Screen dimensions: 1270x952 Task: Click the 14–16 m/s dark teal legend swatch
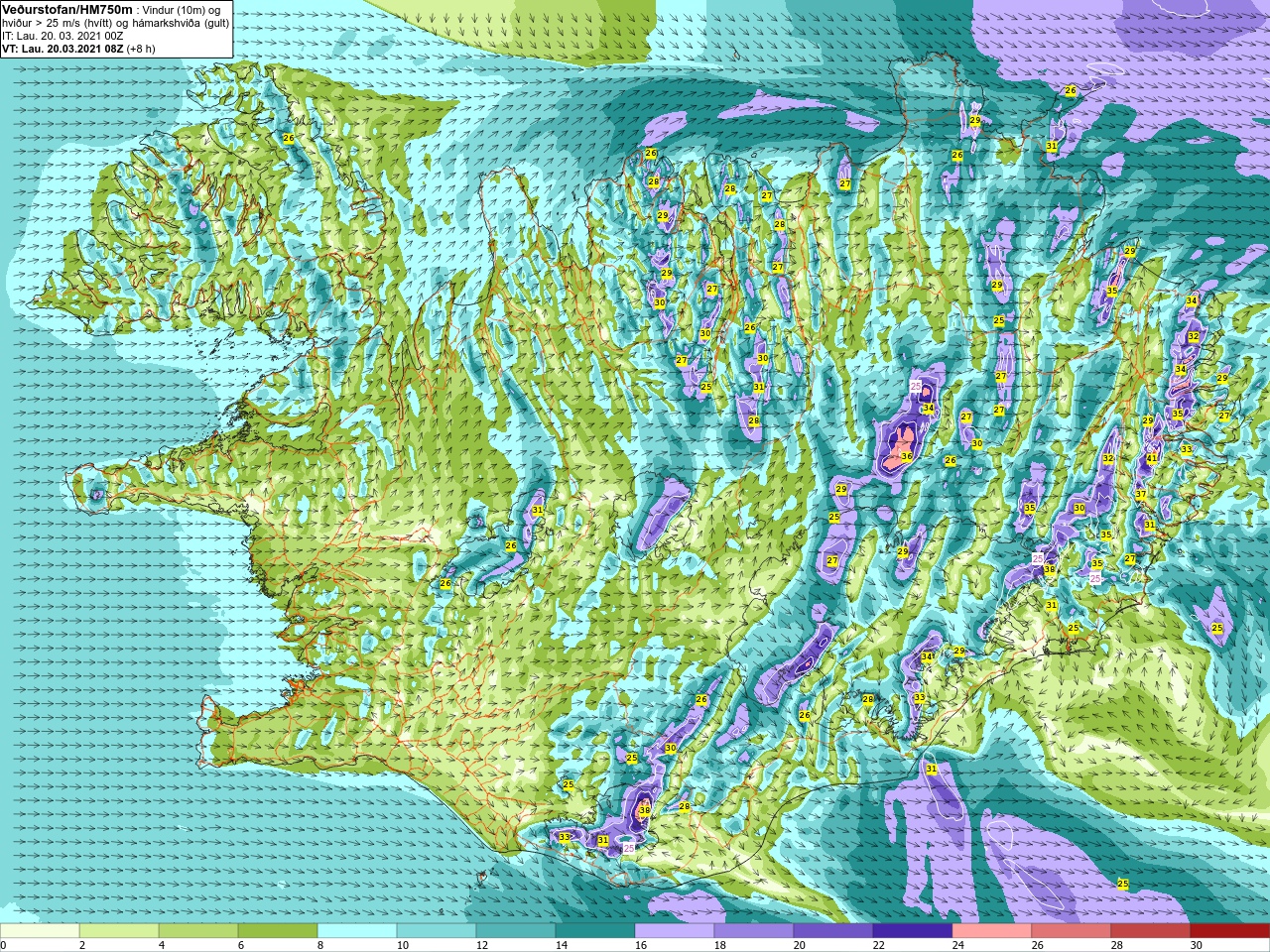pos(595,931)
